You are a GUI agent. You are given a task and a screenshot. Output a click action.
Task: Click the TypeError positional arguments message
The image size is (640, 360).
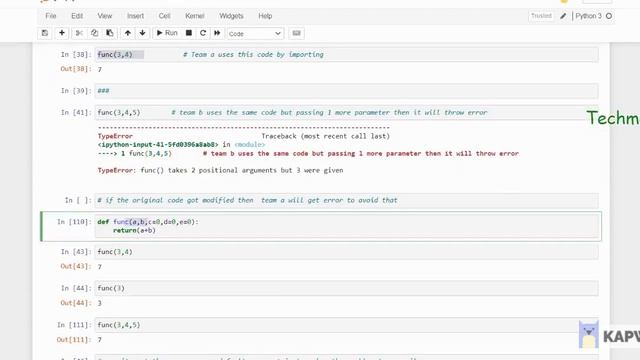[x=220, y=170]
